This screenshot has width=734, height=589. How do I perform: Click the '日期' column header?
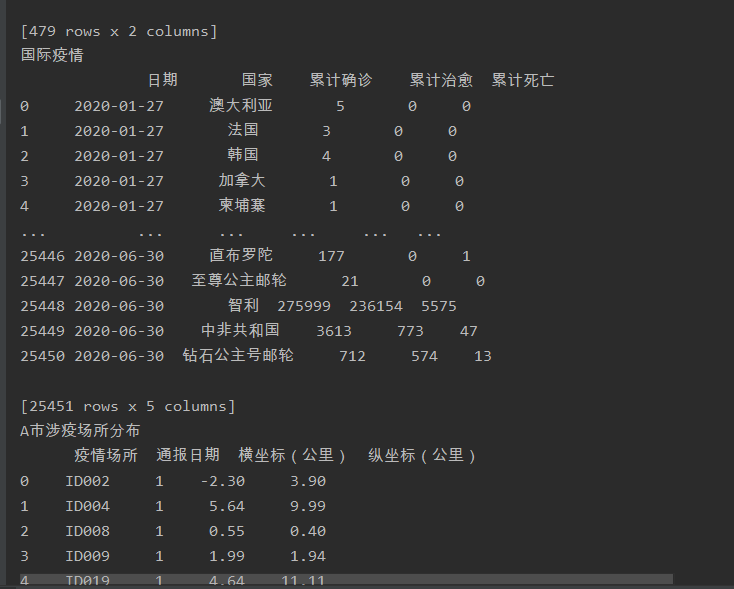tap(162, 80)
